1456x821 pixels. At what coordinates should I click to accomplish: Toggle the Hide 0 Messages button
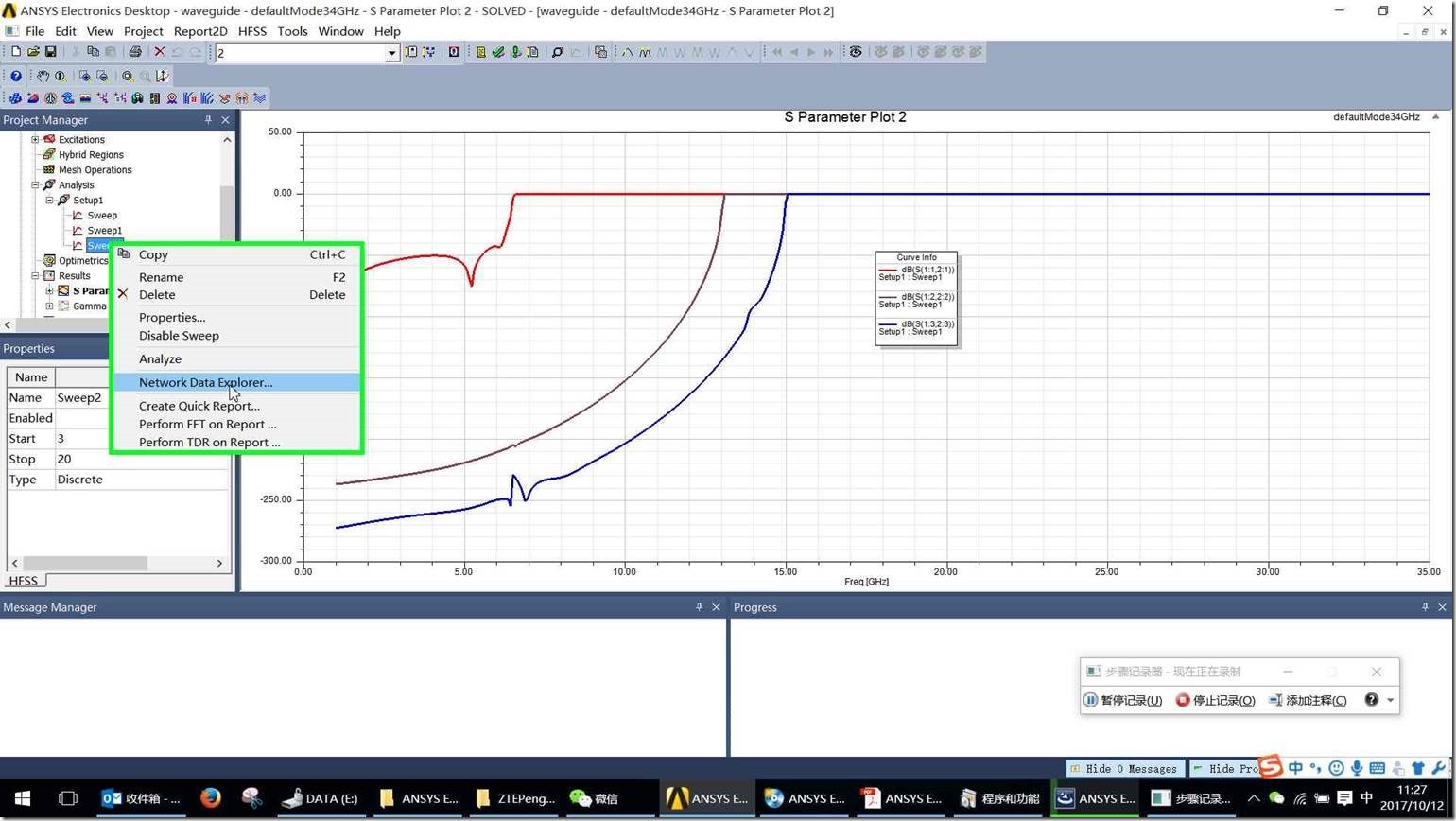[x=1123, y=768]
